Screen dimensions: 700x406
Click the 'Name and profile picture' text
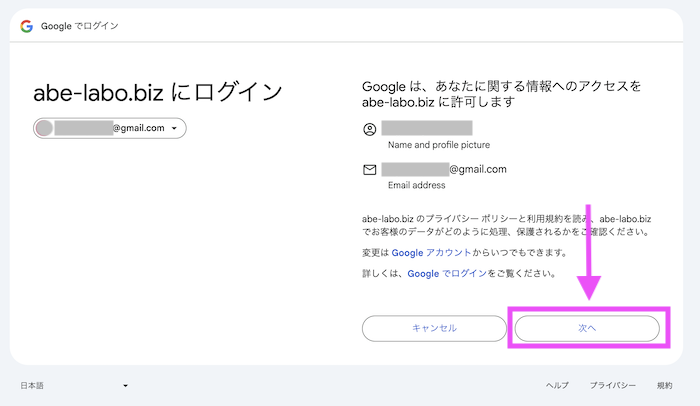[439, 145]
